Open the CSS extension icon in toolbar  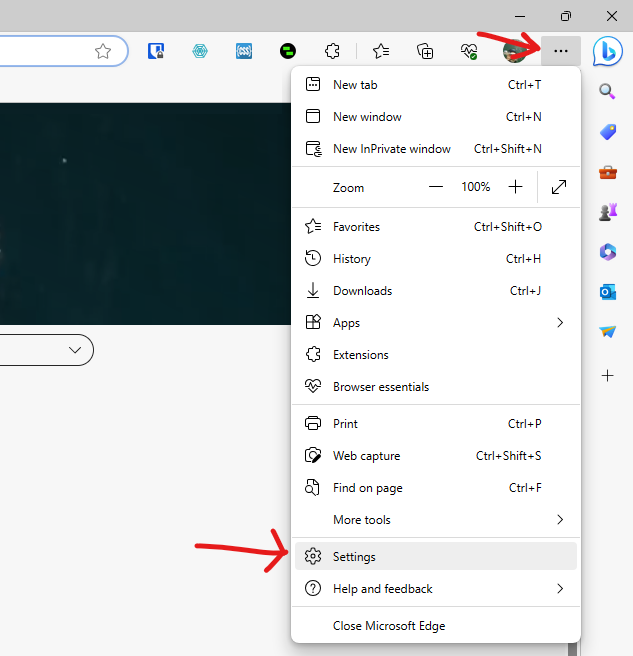pyautogui.click(x=244, y=51)
